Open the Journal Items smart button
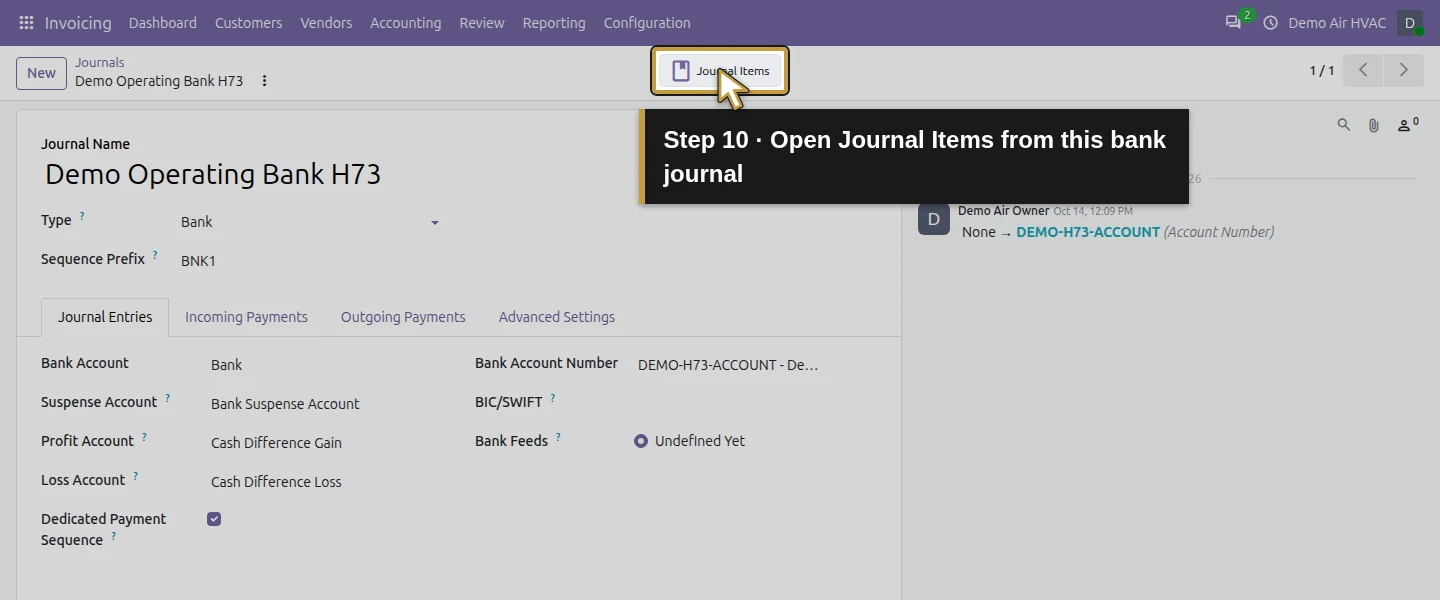Screen dimensions: 1440x600 (x=720, y=71)
